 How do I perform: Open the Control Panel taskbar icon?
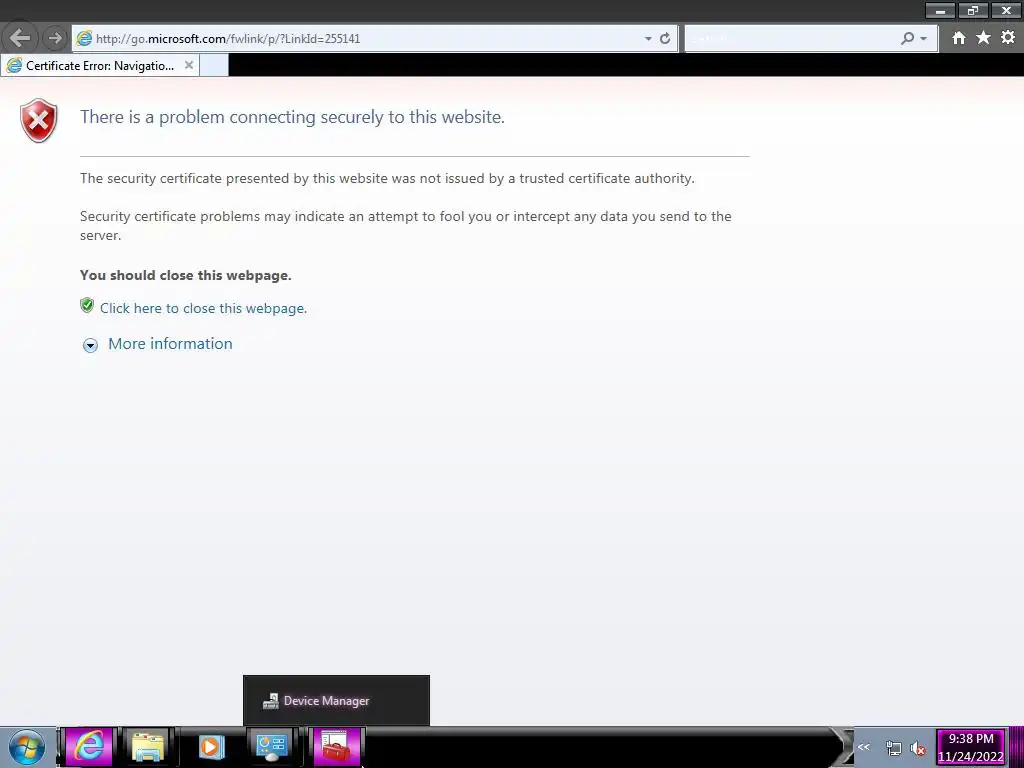click(272, 746)
